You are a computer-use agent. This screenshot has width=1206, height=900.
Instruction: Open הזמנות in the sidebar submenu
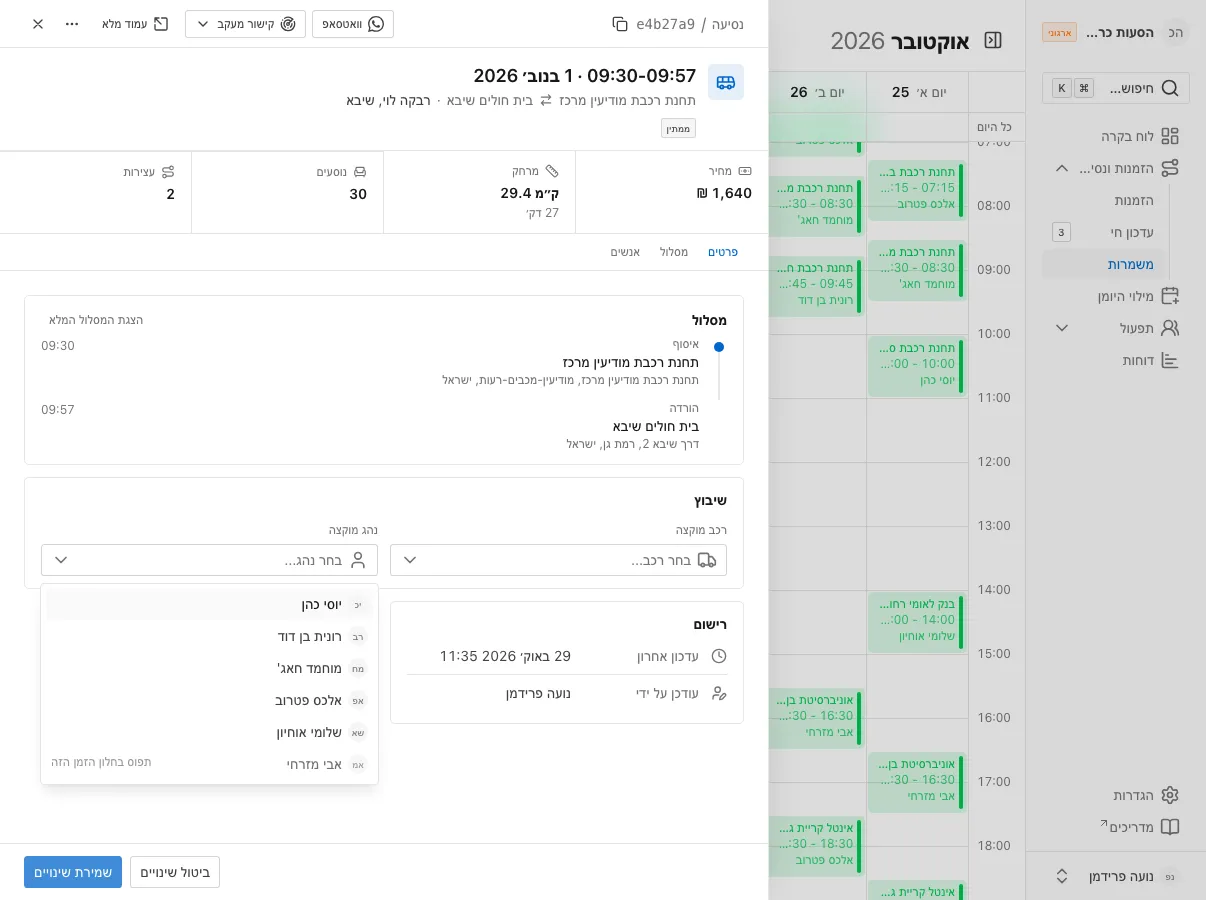[x=1134, y=200]
